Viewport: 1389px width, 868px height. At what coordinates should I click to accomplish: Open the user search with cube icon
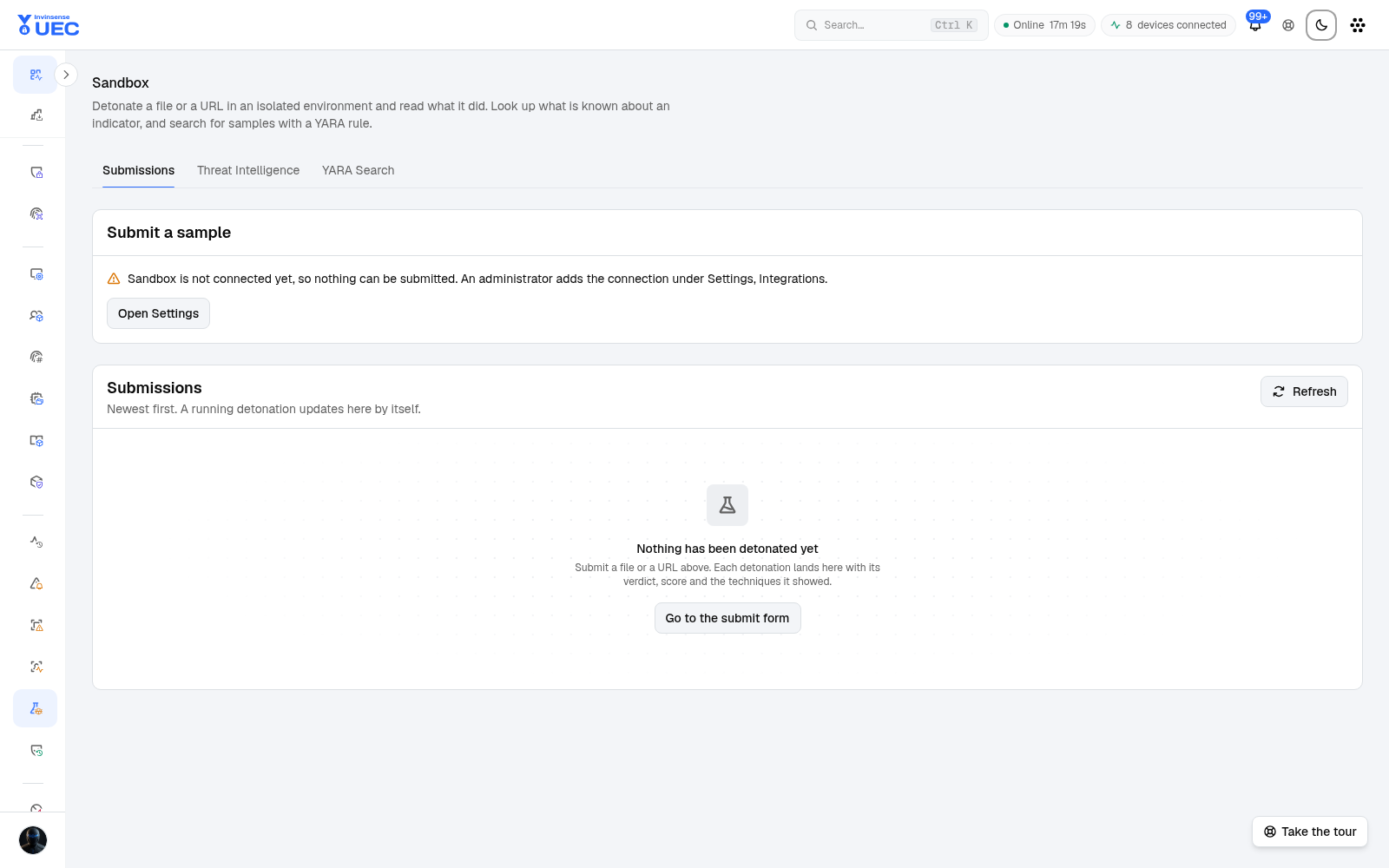[36, 316]
